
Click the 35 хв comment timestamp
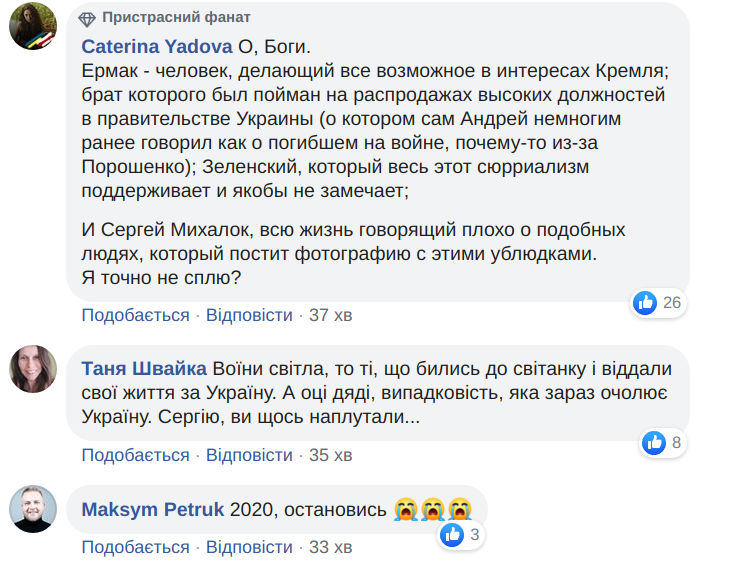point(331,455)
